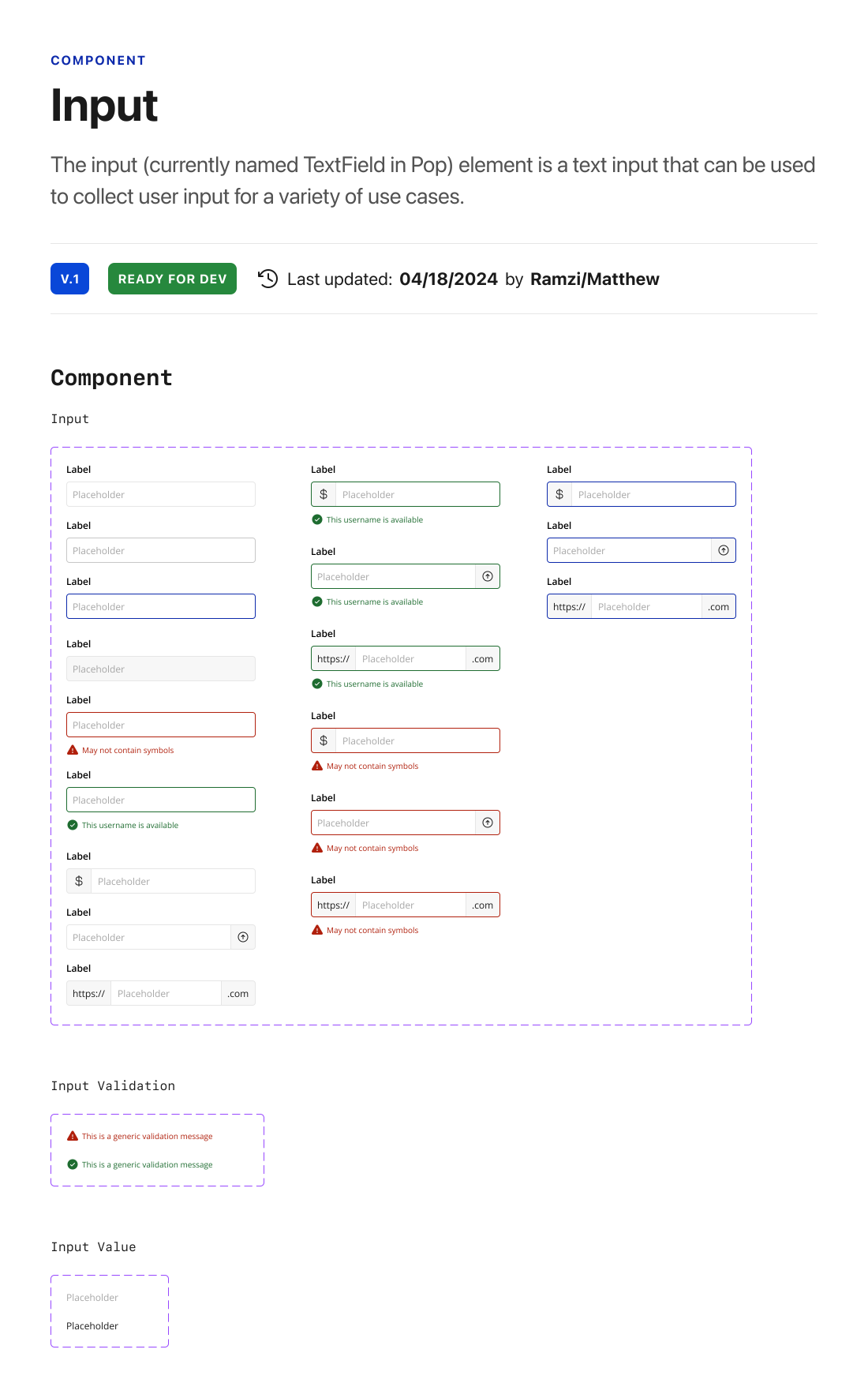Click upload arrow icon in the red-bordered input
The image size is (868, 1398).
pyautogui.click(x=488, y=823)
